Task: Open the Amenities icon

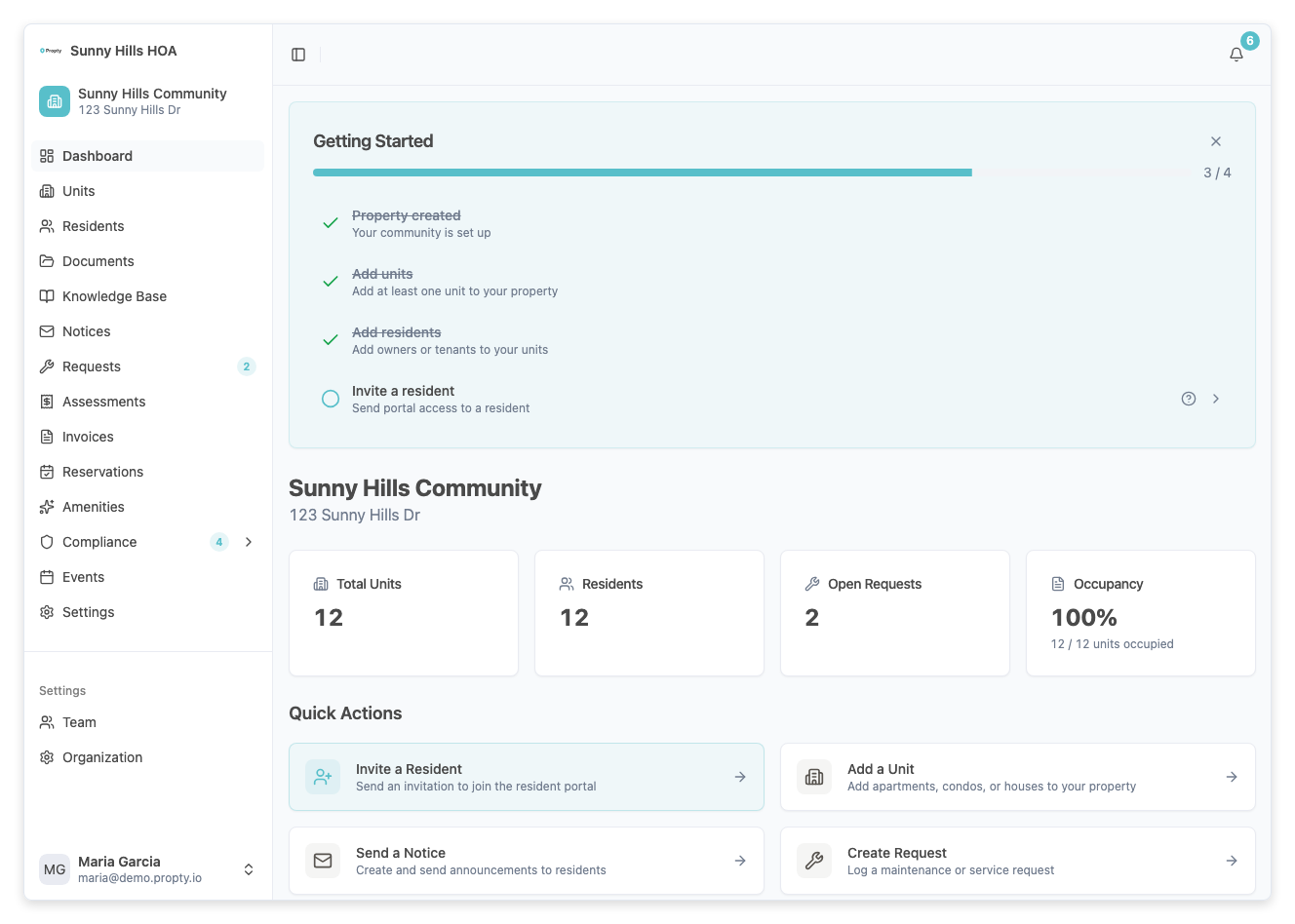Action: tap(46, 506)
